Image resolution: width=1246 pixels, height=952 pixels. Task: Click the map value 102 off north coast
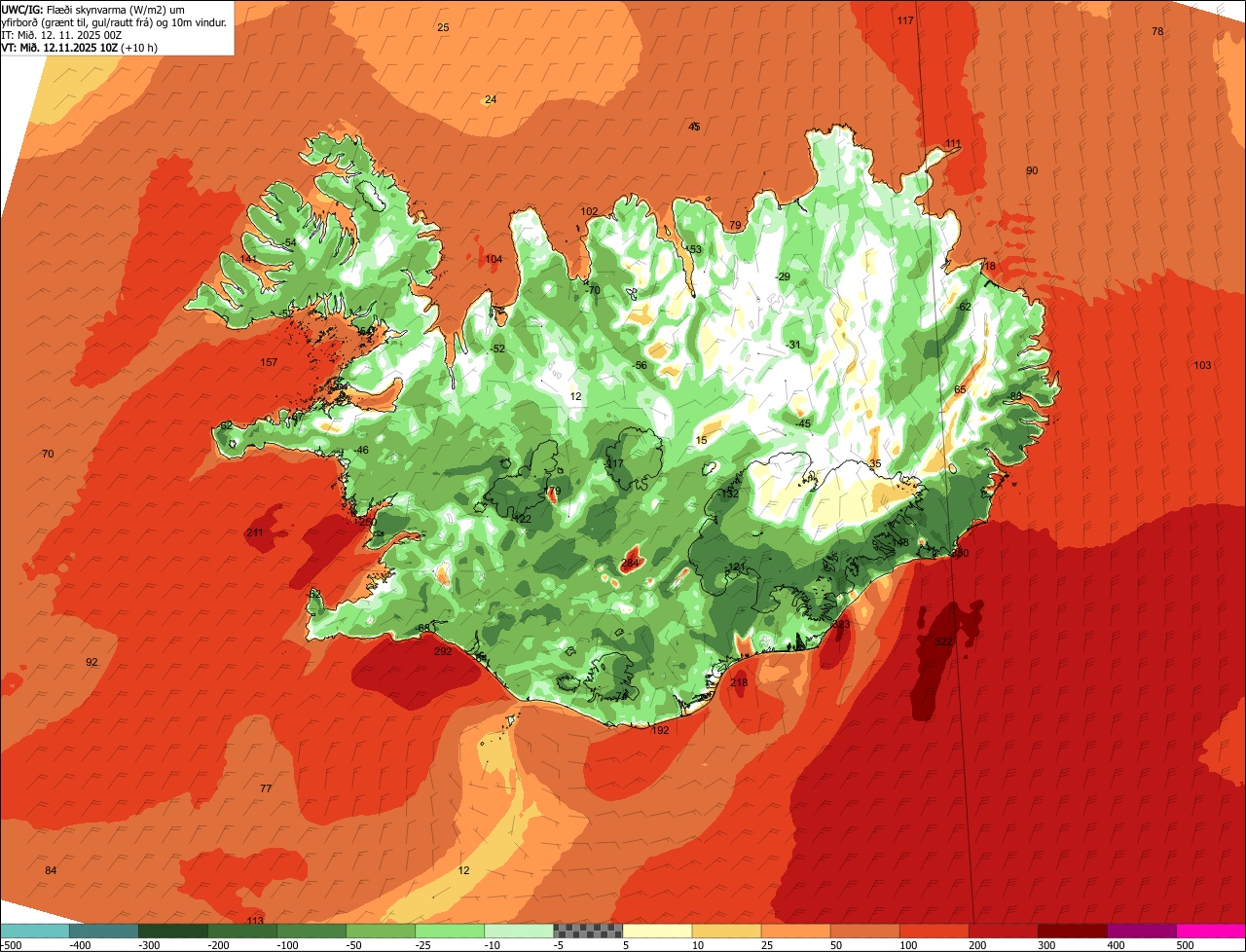[x=589, y=211]
